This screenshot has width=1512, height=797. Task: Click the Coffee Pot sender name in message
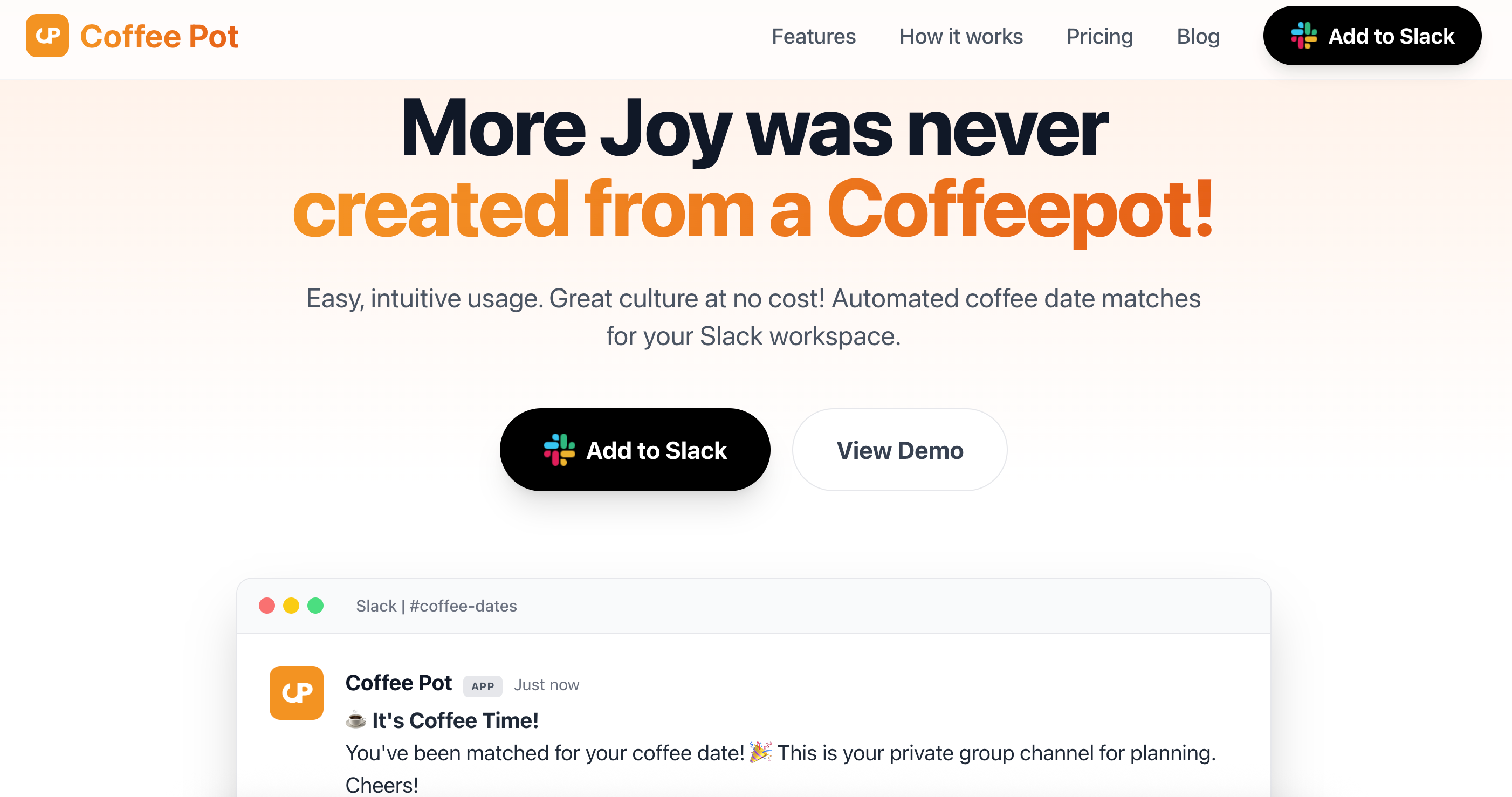click(398, 683)
